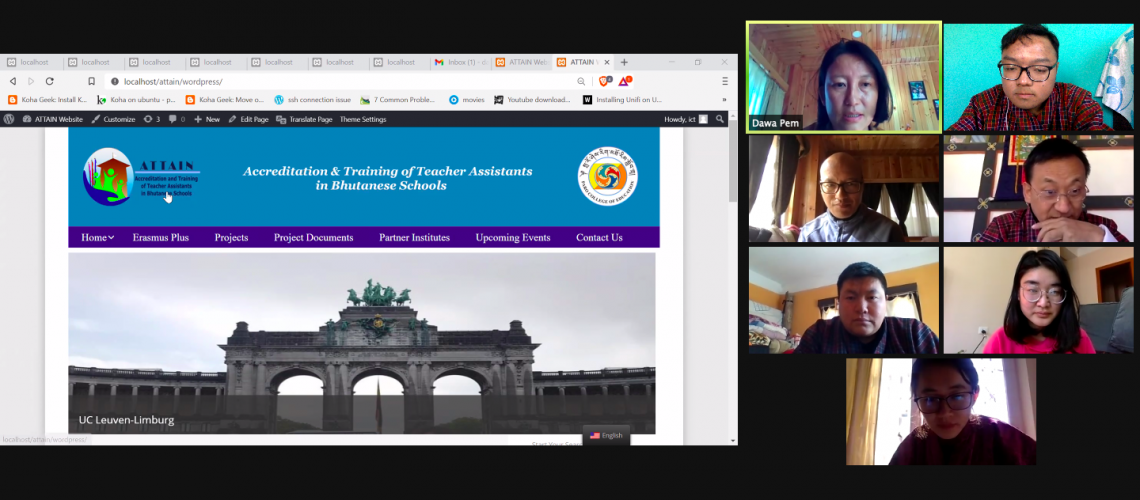Open the ATTAIN Website dashboard menu

point(52,119)
